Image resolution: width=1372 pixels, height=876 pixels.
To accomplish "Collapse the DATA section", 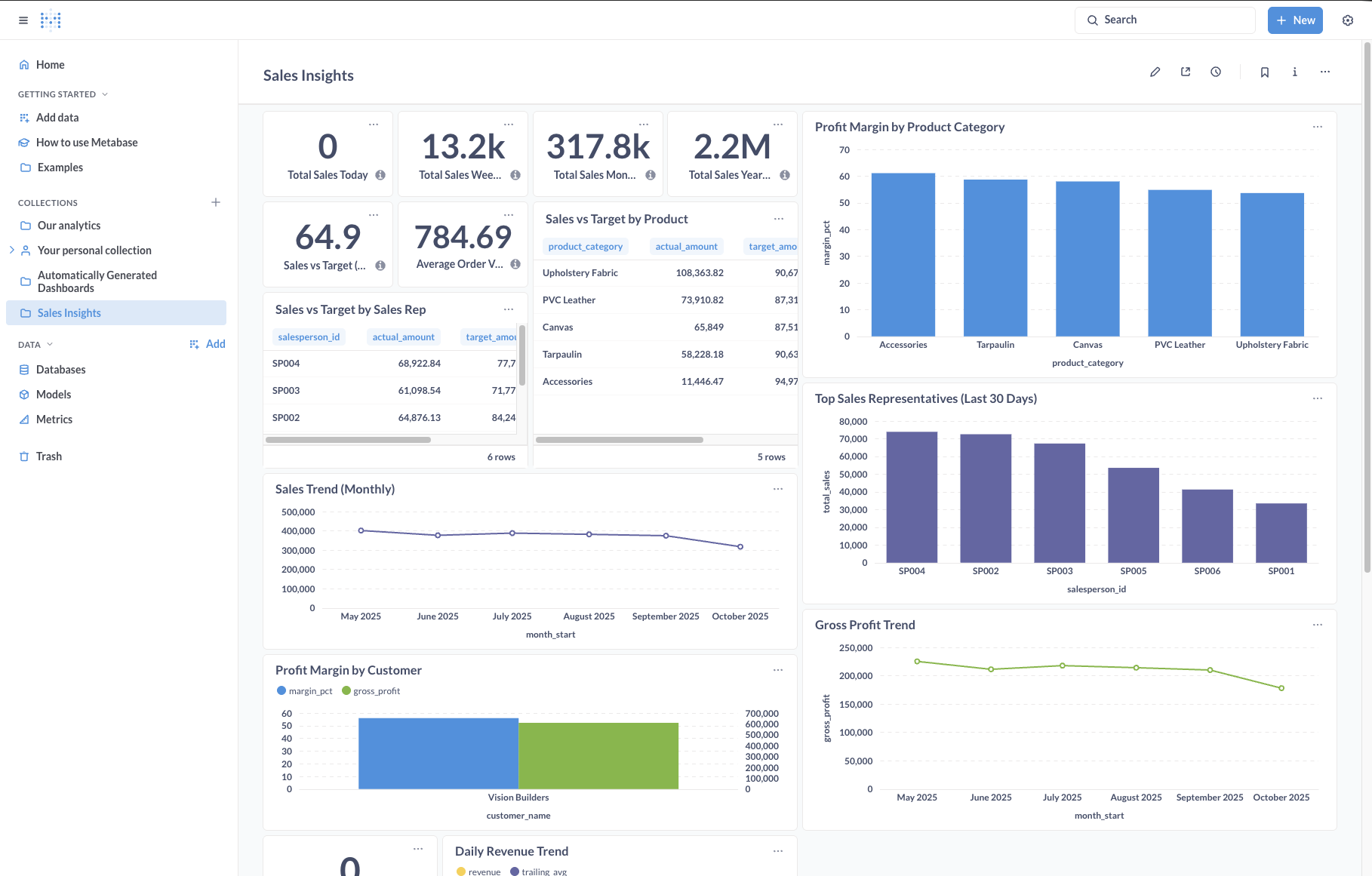I will click(x=50, y=344).
